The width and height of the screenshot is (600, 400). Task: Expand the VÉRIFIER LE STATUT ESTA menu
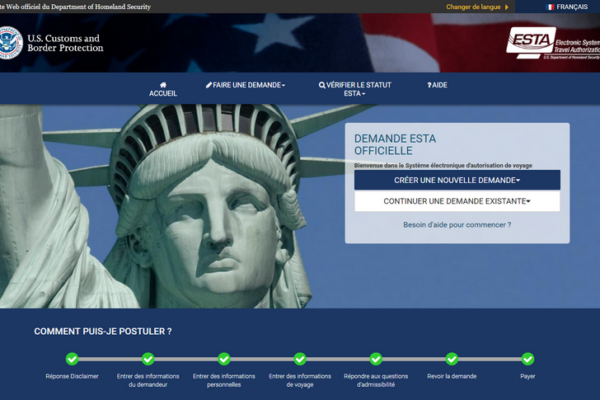coord(355,89)
